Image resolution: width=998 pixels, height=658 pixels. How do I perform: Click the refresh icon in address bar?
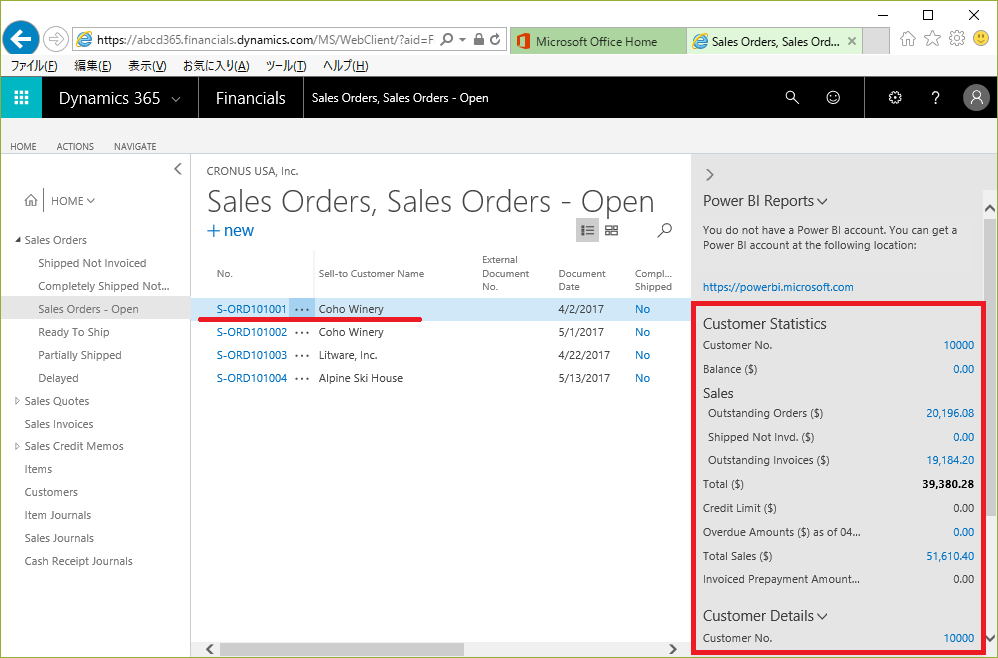pos(495,39)
